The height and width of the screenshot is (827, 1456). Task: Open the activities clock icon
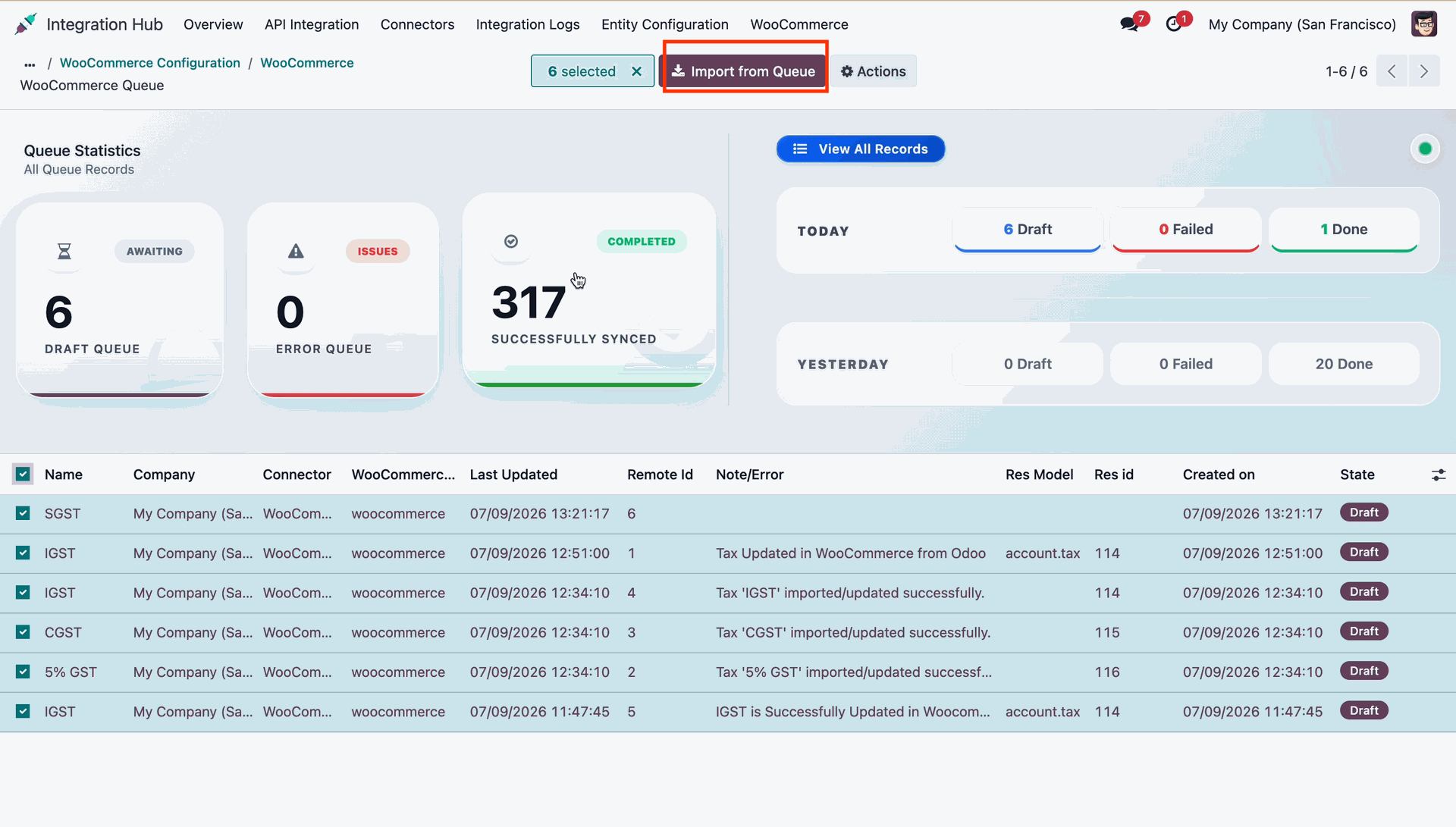(x=1174, y=24)
